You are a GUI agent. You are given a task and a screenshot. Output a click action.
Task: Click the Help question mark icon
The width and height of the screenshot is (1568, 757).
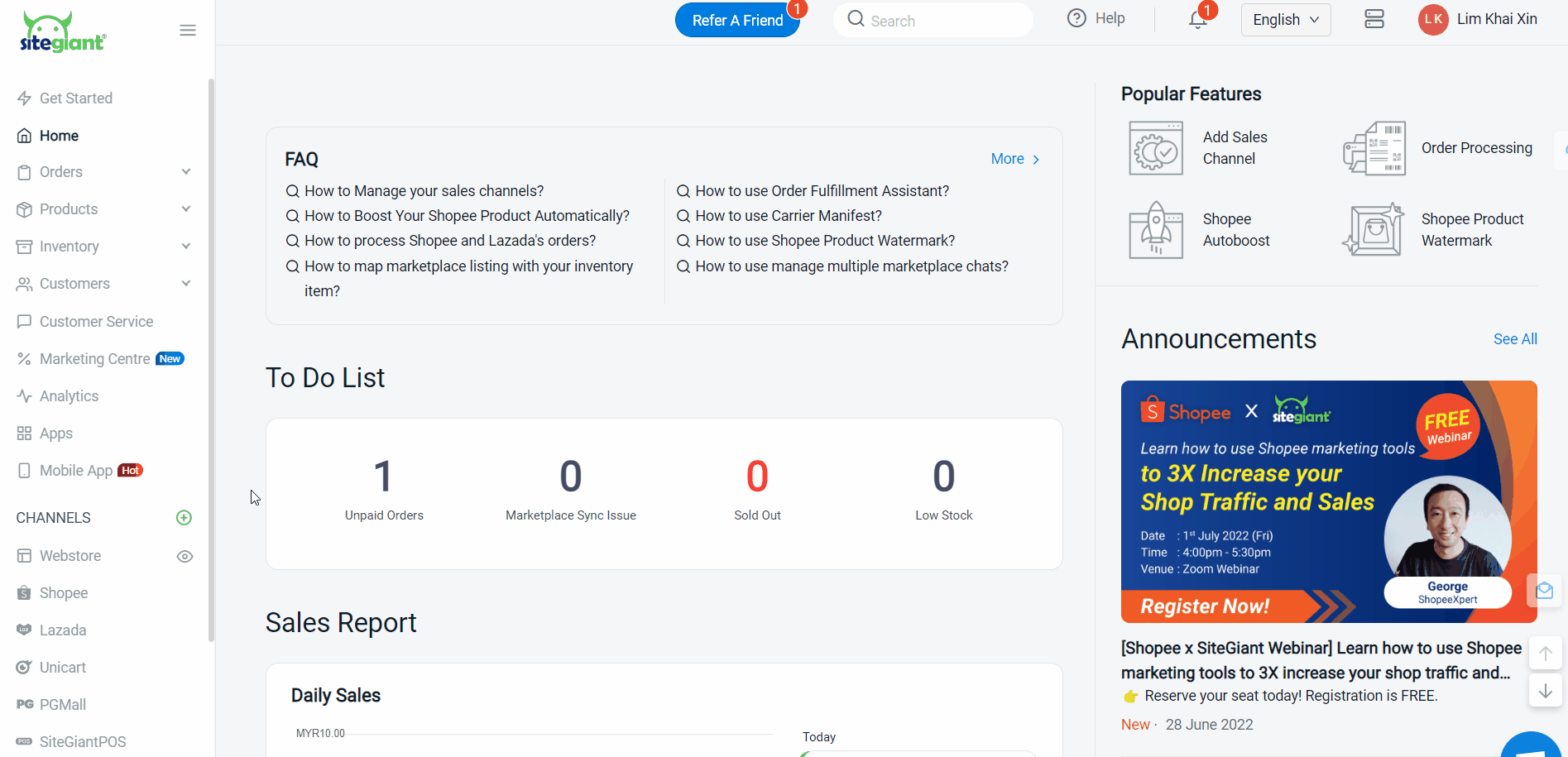[x=1077, y=18]
